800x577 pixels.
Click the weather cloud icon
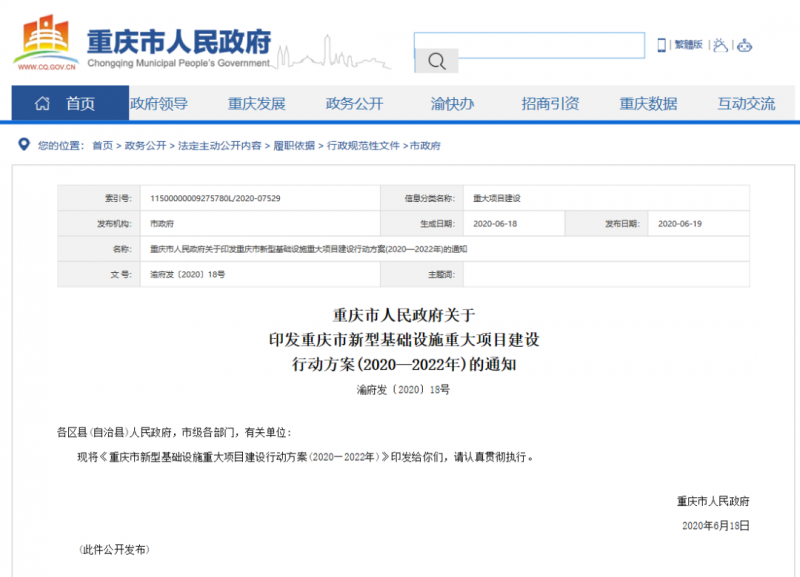point(720,45)
